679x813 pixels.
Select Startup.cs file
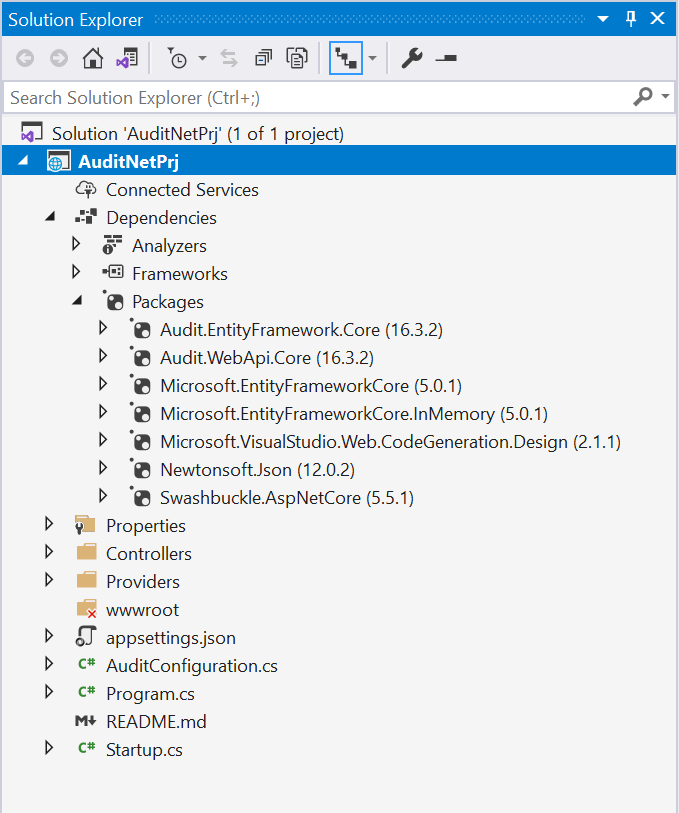pyautogui.click(x=144, y=750)
